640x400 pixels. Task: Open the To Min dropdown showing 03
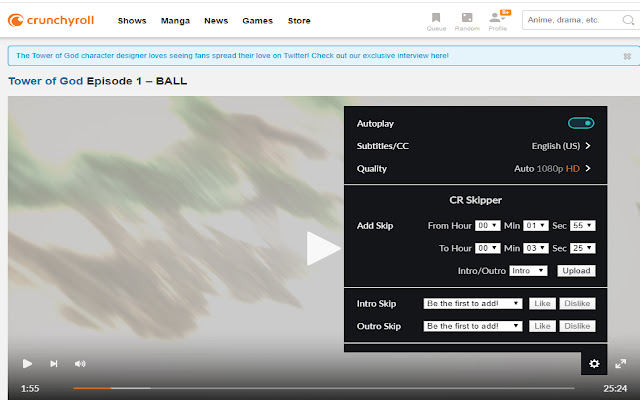[536, 248]
